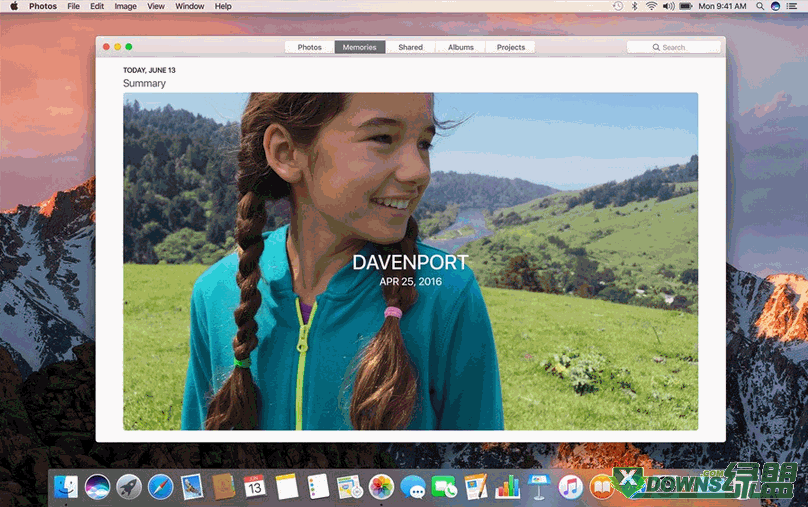
Task: Open the Edit menu
Action: click(x=97, y=6)
